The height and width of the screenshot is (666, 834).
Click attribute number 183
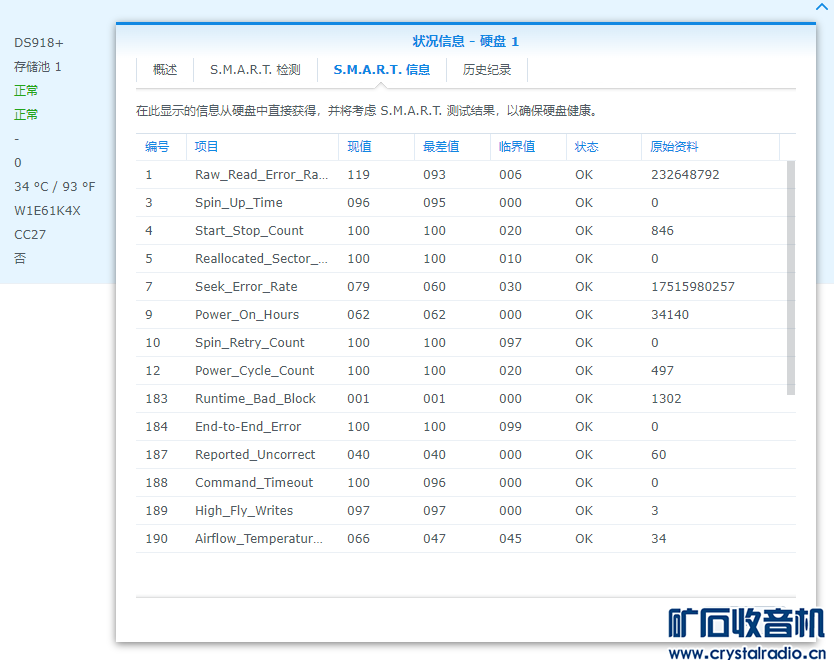pos(156,399)
